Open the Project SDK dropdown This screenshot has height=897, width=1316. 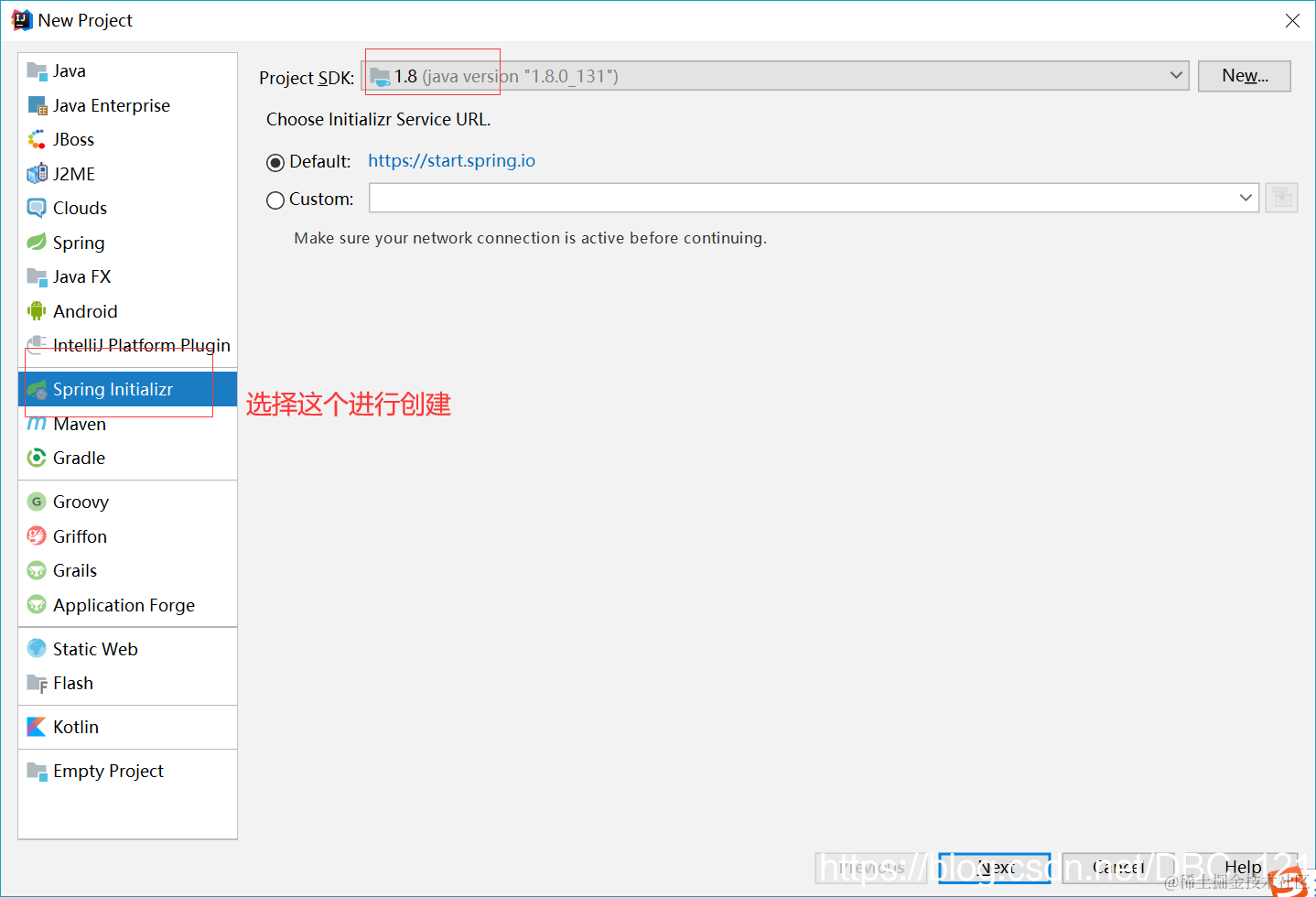pos(776,76)
